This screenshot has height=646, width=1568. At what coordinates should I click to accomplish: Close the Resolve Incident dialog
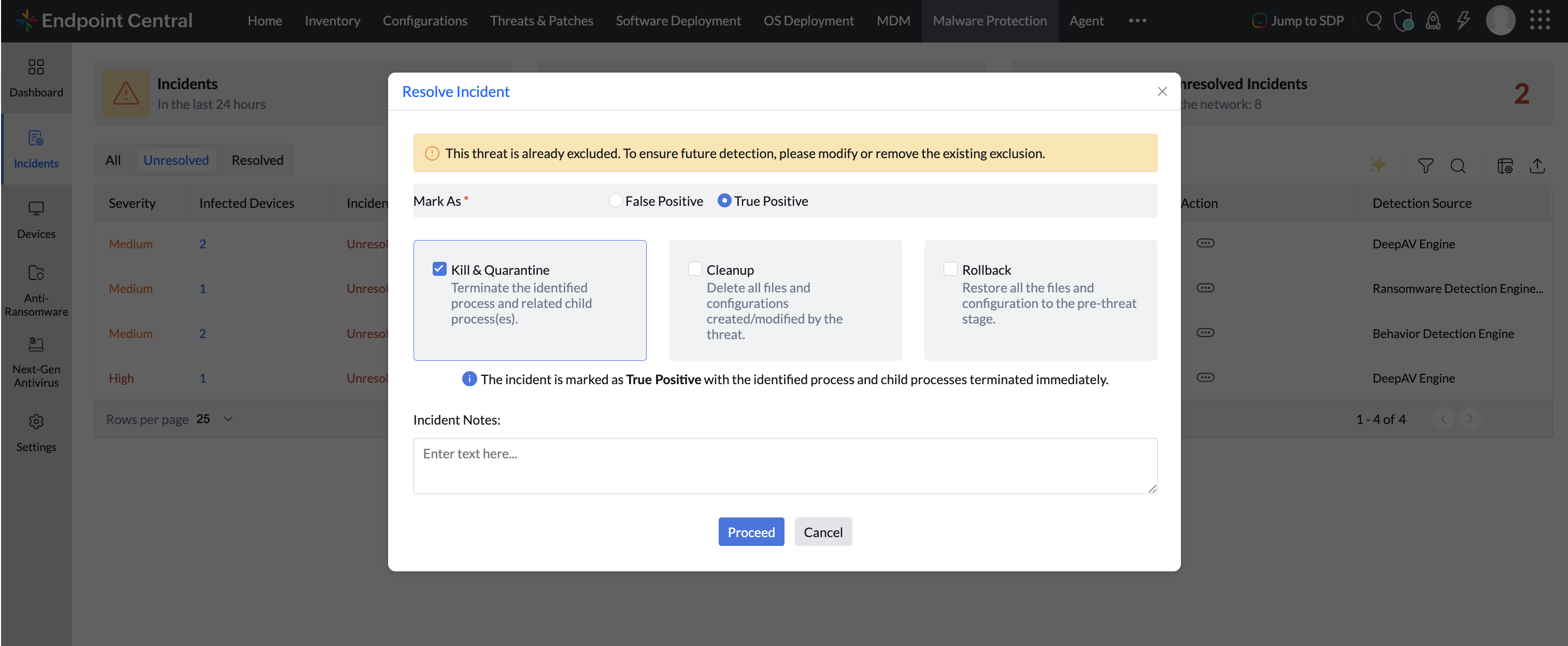[1162, 91]
